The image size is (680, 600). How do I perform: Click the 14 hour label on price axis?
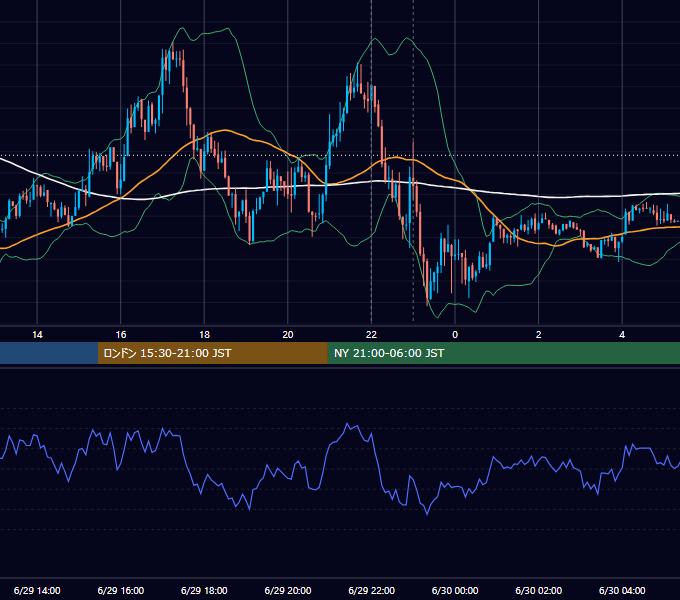pos(37,335)
